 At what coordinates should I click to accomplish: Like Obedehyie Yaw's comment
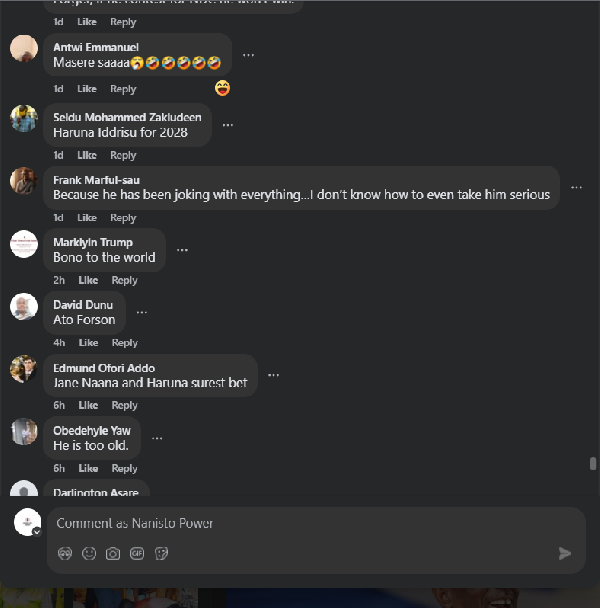pos(88,468)
